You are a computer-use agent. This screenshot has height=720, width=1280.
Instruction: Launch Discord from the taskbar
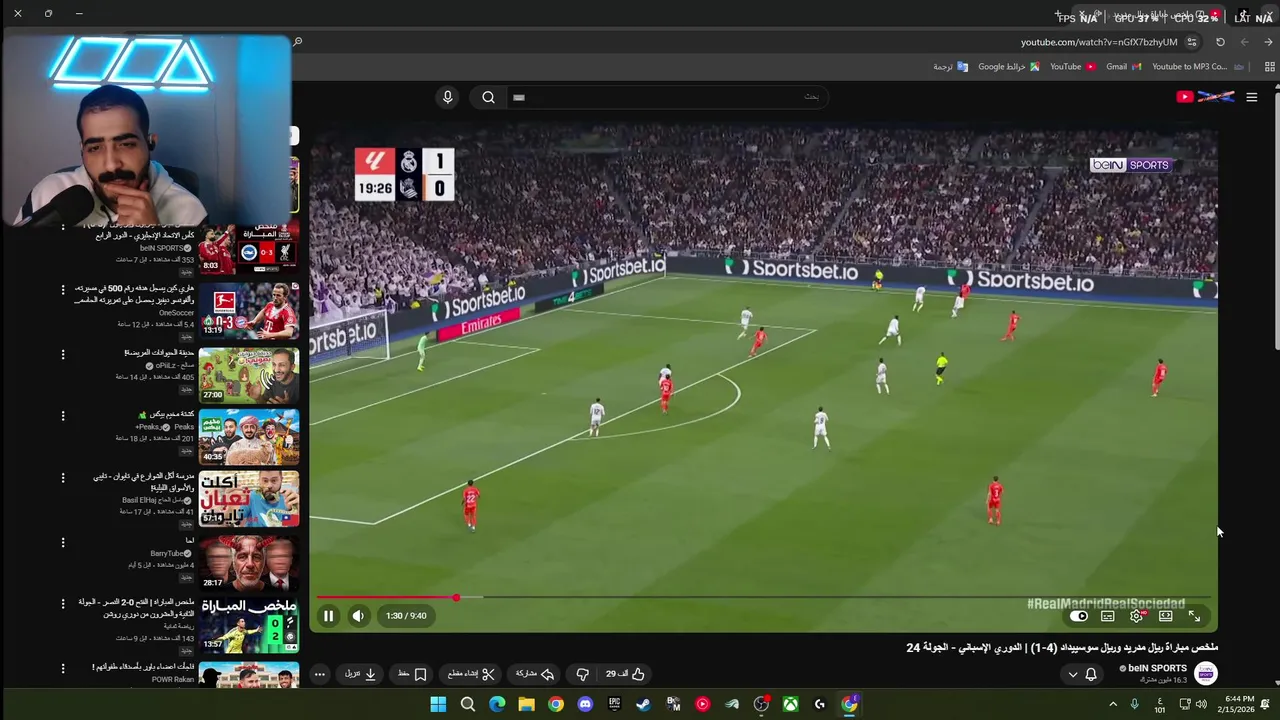pos(585,704)
